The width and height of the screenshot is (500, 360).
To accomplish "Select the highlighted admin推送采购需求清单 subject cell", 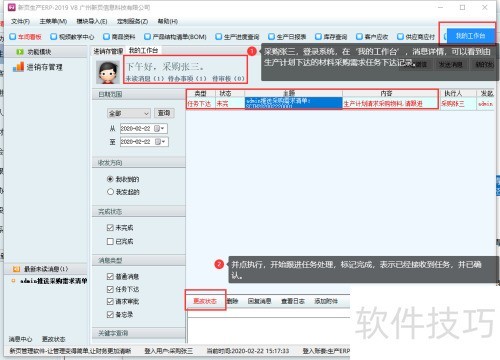I will [x=294, y=103].
